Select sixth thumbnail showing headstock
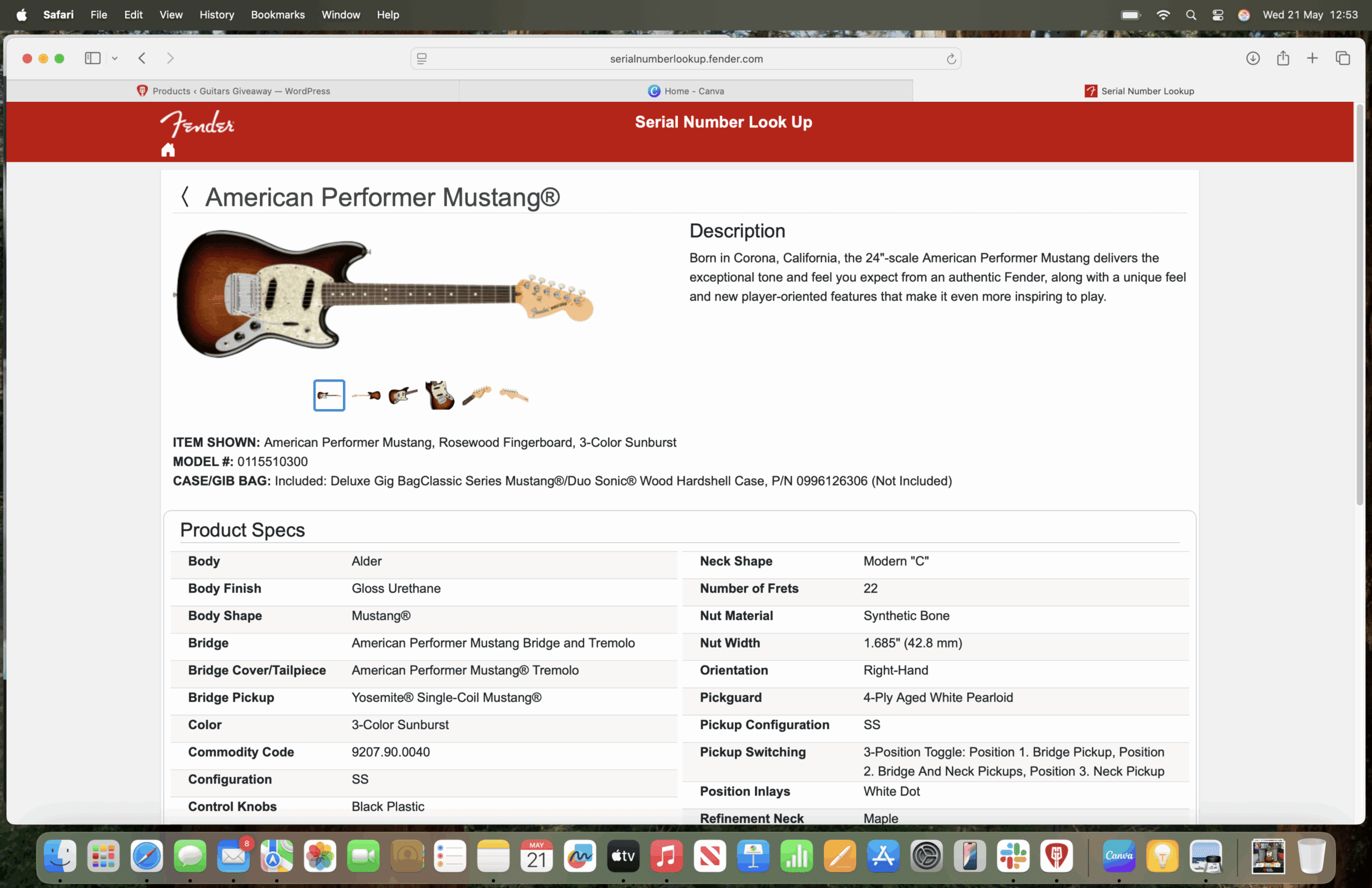This screenshot has height=888, width=1372. pyautogui.click(x=514, y=395)
